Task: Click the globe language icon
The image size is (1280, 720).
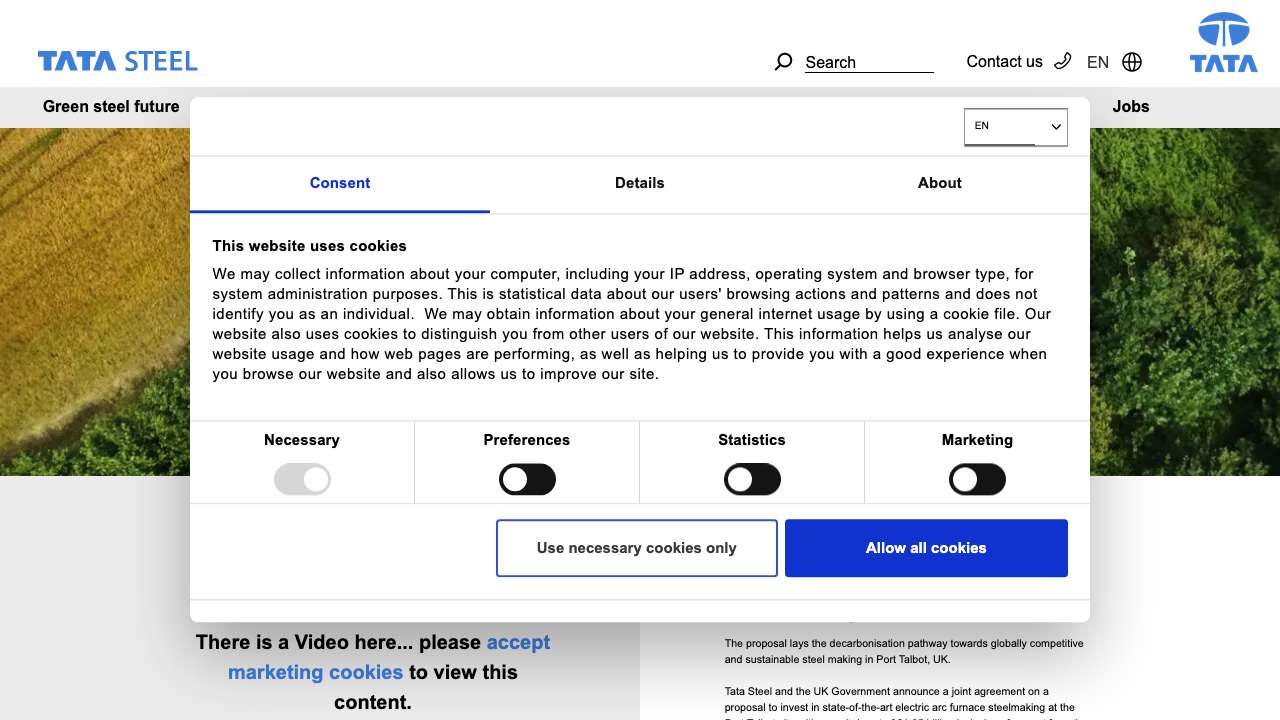Action: point(1132,62)
